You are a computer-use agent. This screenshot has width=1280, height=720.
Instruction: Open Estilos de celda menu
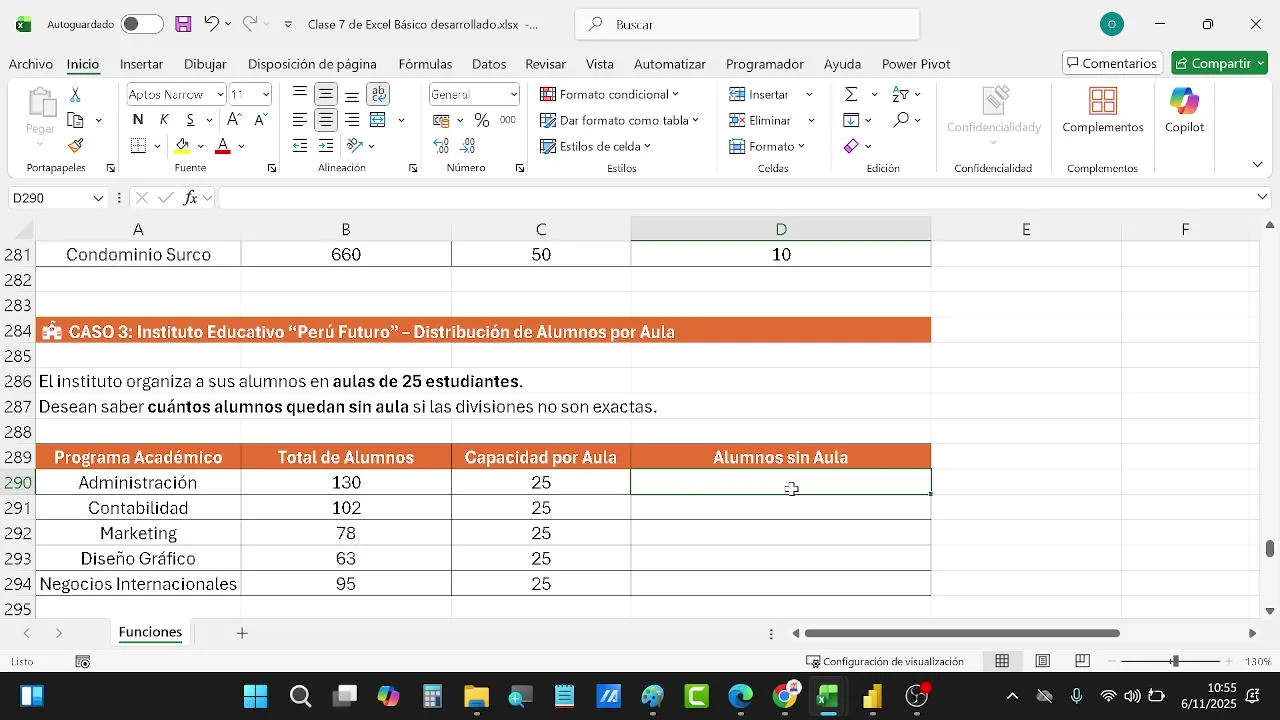[x=595, y=146]
